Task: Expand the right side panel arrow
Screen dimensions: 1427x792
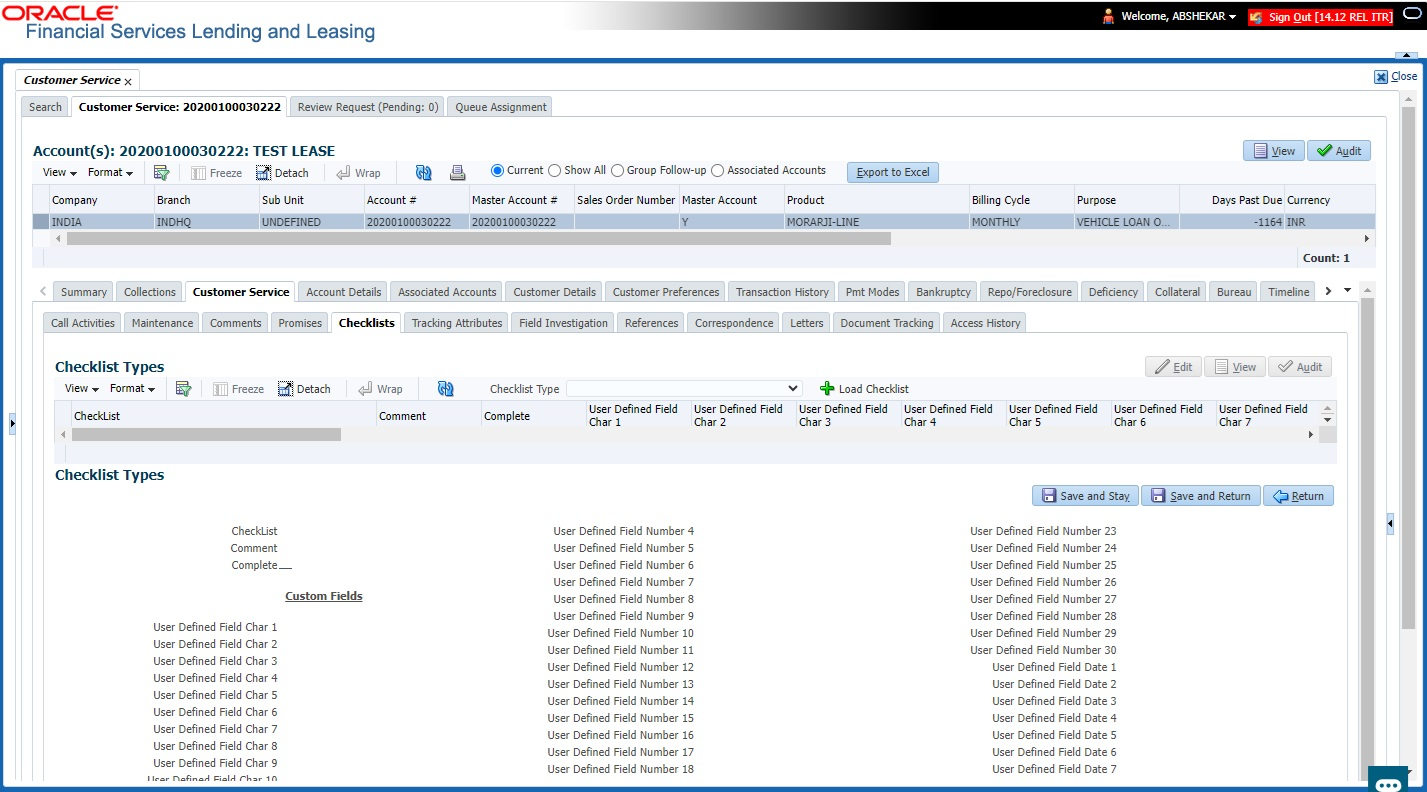Action: (x=1390, y=523)
